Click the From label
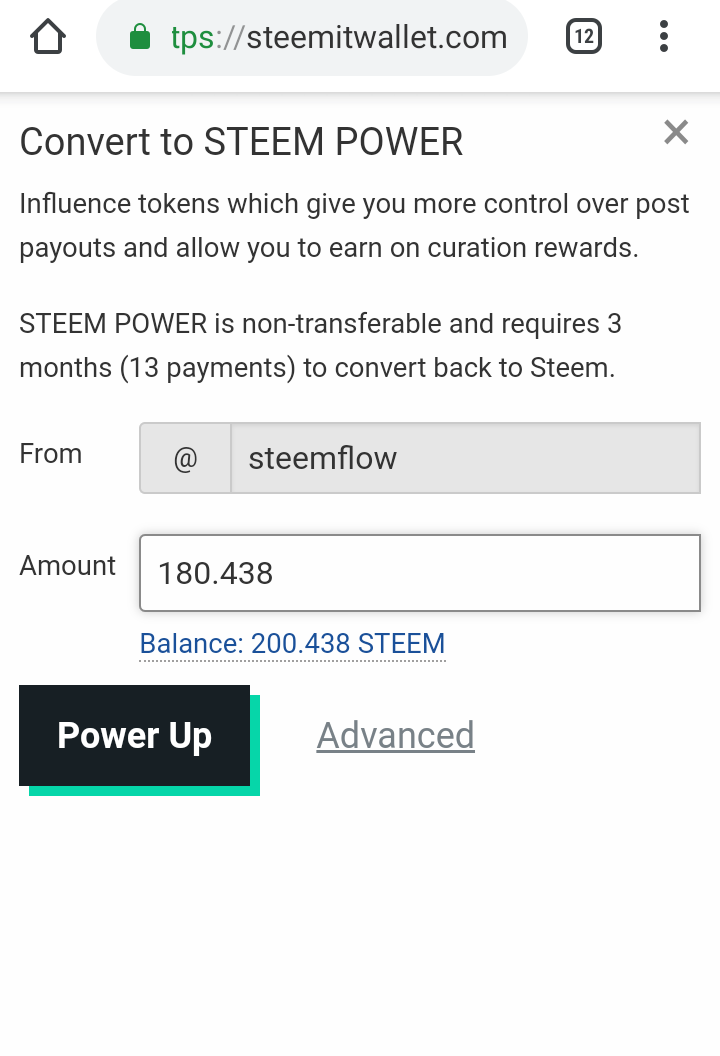 click(x=51, y=453)
